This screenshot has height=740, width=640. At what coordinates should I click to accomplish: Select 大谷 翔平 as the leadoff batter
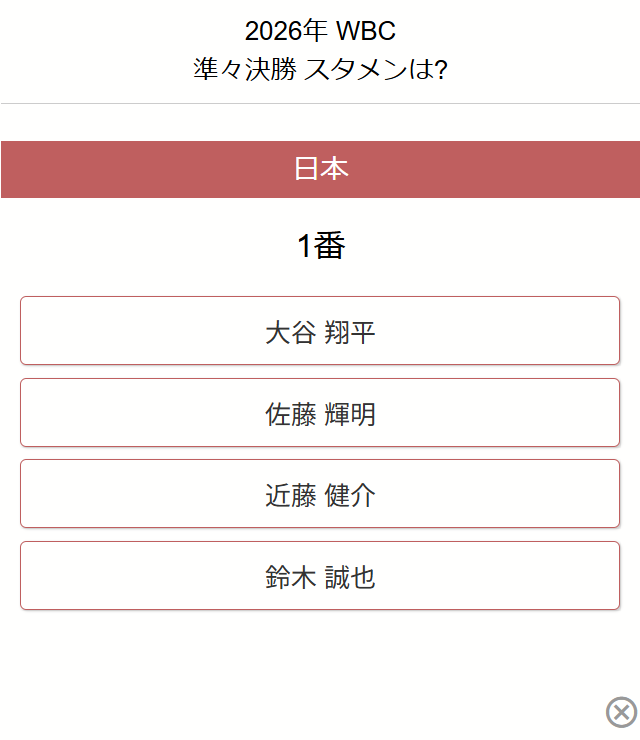click(x=320, y=331)
